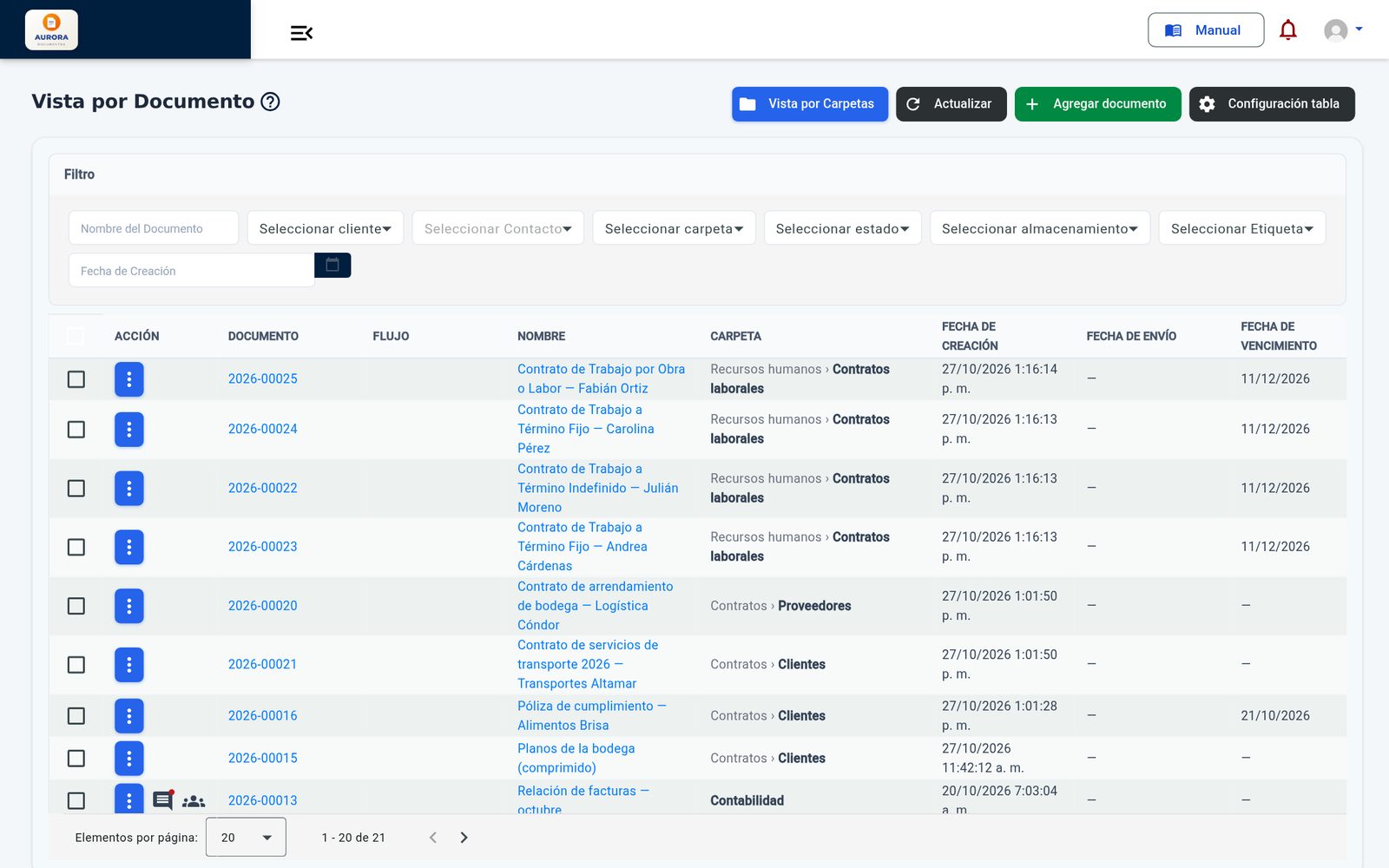Check the box for document 2026-00016

pyautogui.click(x=76, y=715)
